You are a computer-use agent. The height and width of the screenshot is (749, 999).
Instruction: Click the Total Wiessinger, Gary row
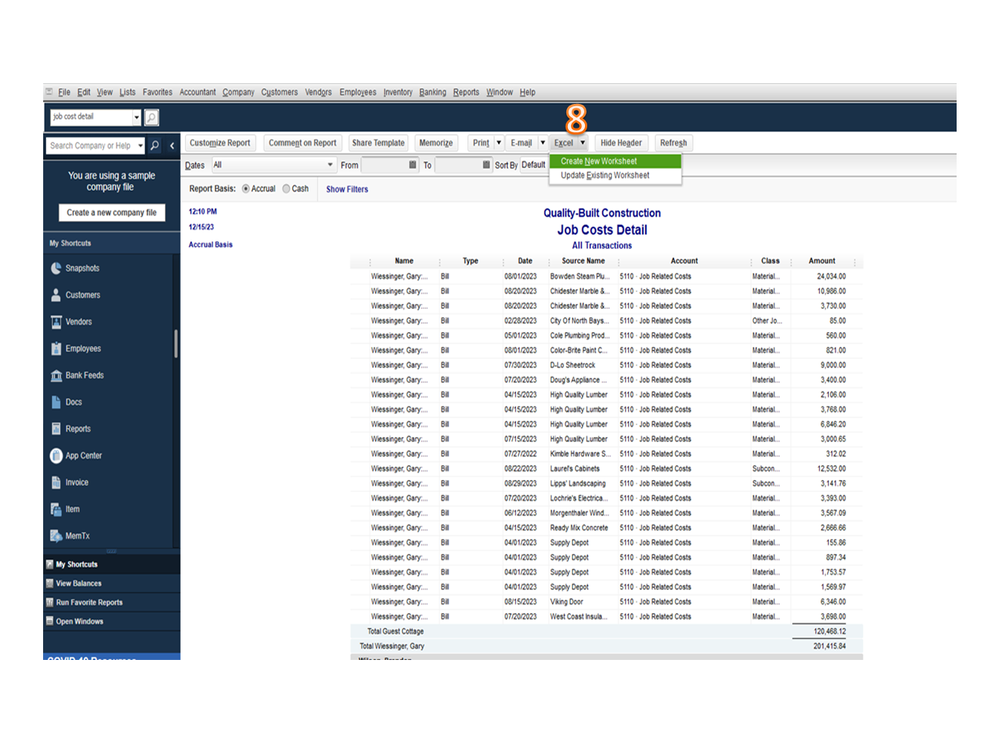click(607, 646)
